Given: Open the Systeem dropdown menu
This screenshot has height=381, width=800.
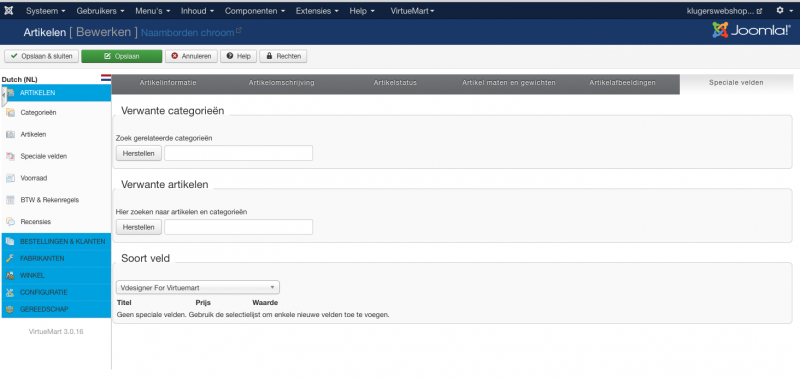Looking at the screenshot, I should click(46, 11).
